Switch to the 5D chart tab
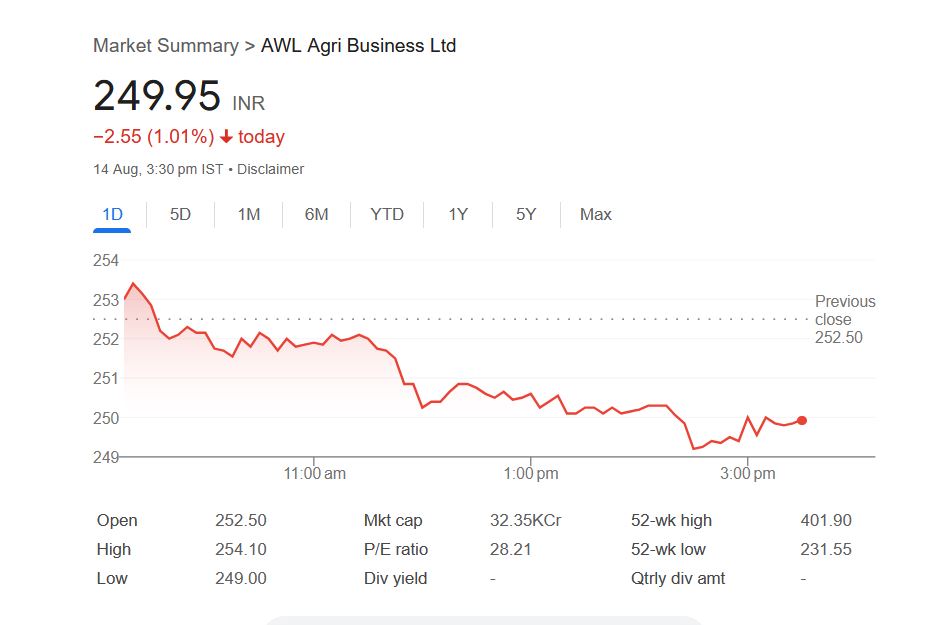The width and height of the screenshot is (936, 625). click(x=180, y=214)
